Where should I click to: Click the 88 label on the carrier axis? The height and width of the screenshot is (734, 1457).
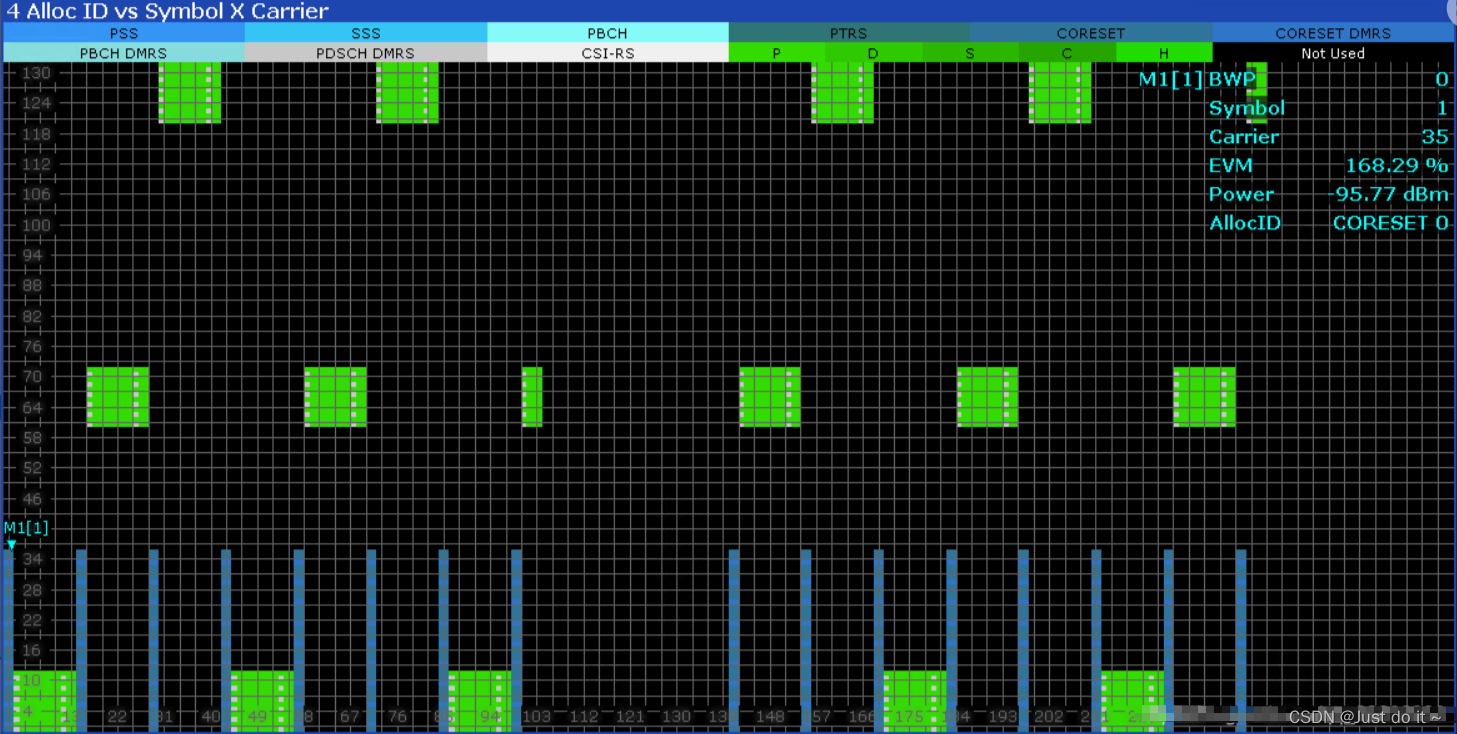click(33, 286)
